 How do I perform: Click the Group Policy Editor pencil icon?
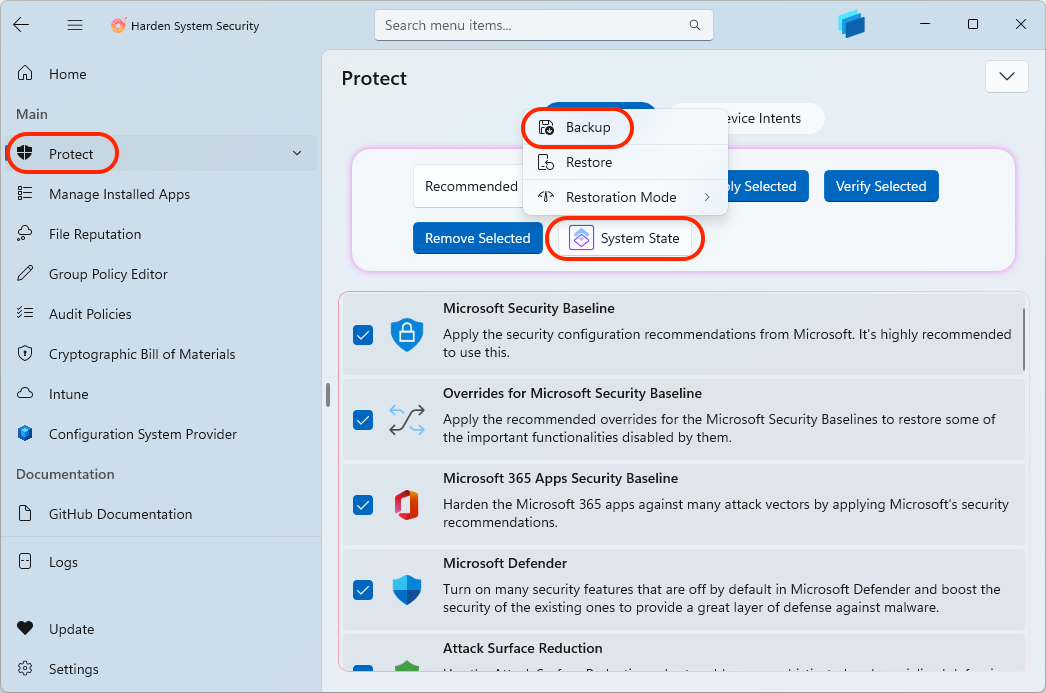click(25, 273)
